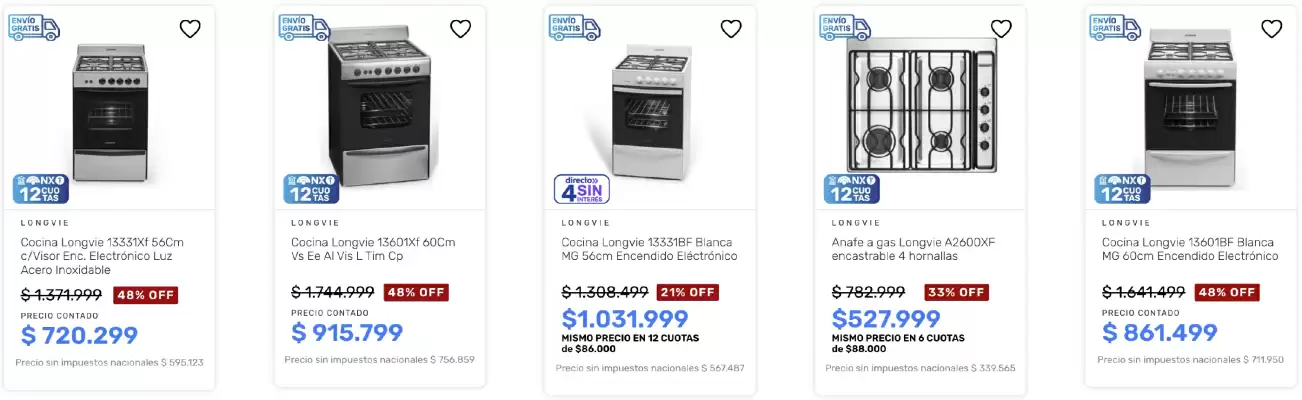Add Longvie 13331BF Blanca to favorites
The image size is (1302, 400).
coord(731,29)
